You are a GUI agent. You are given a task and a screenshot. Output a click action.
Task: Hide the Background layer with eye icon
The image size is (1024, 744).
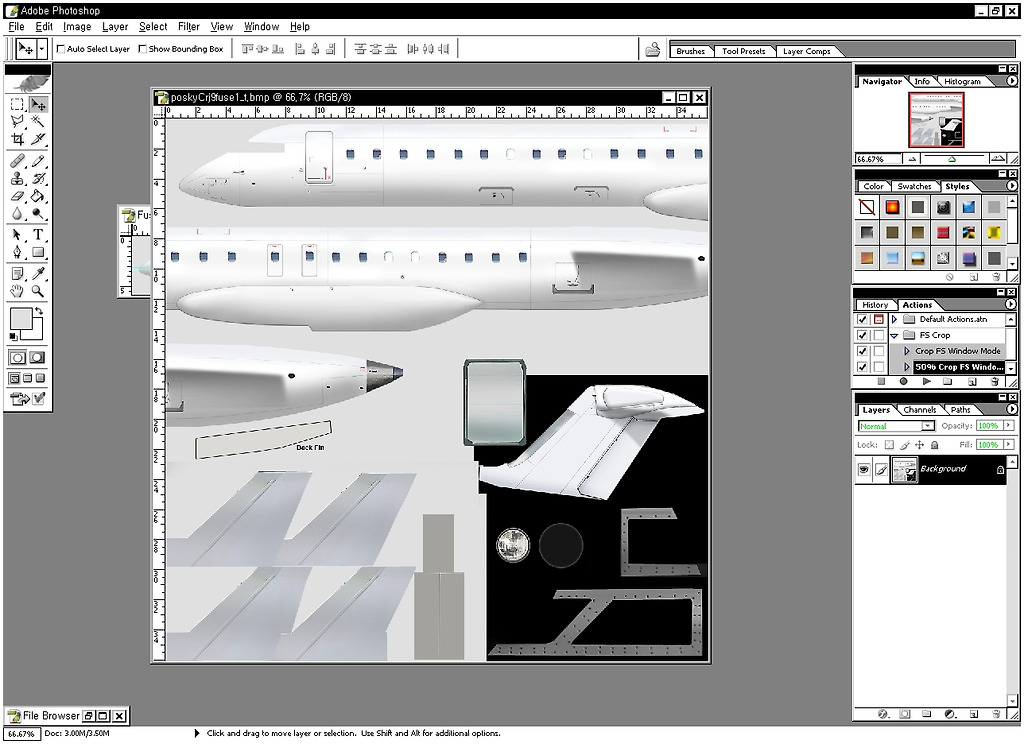(863, 469)
